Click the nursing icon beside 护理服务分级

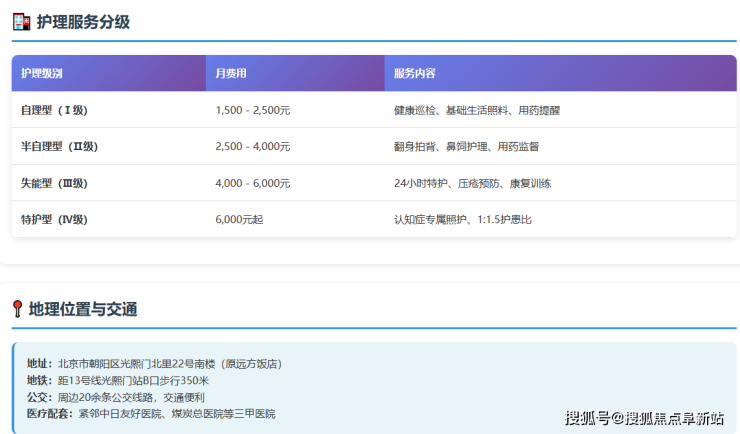click(21, 22)
